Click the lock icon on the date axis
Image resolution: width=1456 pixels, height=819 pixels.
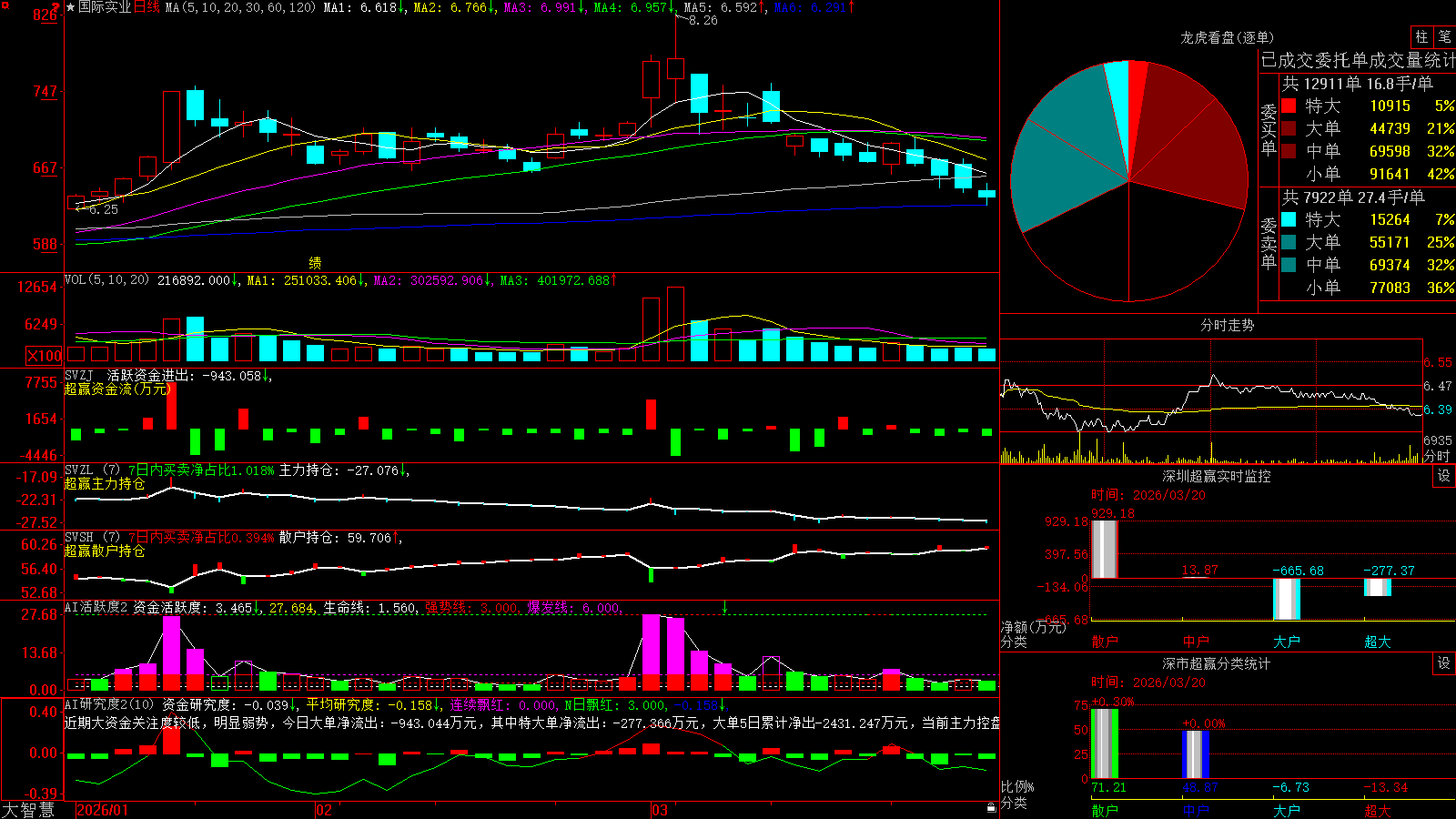pyautogui.click(x=992, y=808)
